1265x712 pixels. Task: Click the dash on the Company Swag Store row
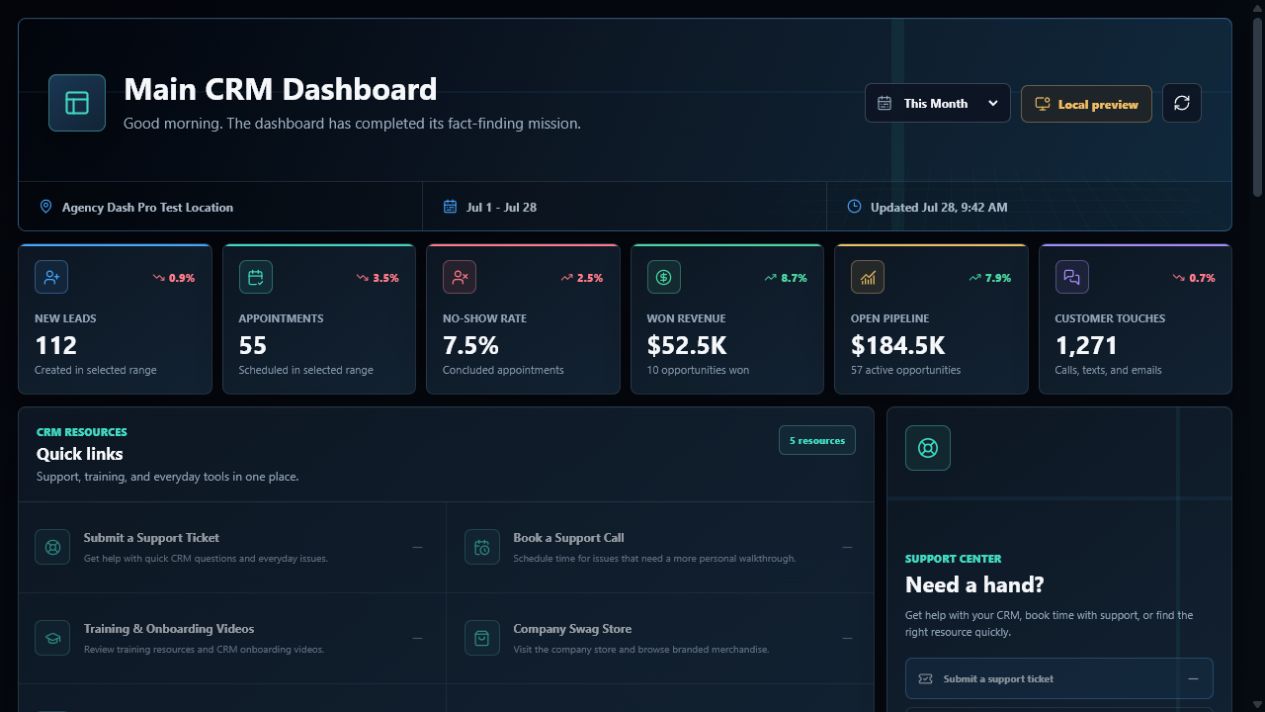(847, 638)
